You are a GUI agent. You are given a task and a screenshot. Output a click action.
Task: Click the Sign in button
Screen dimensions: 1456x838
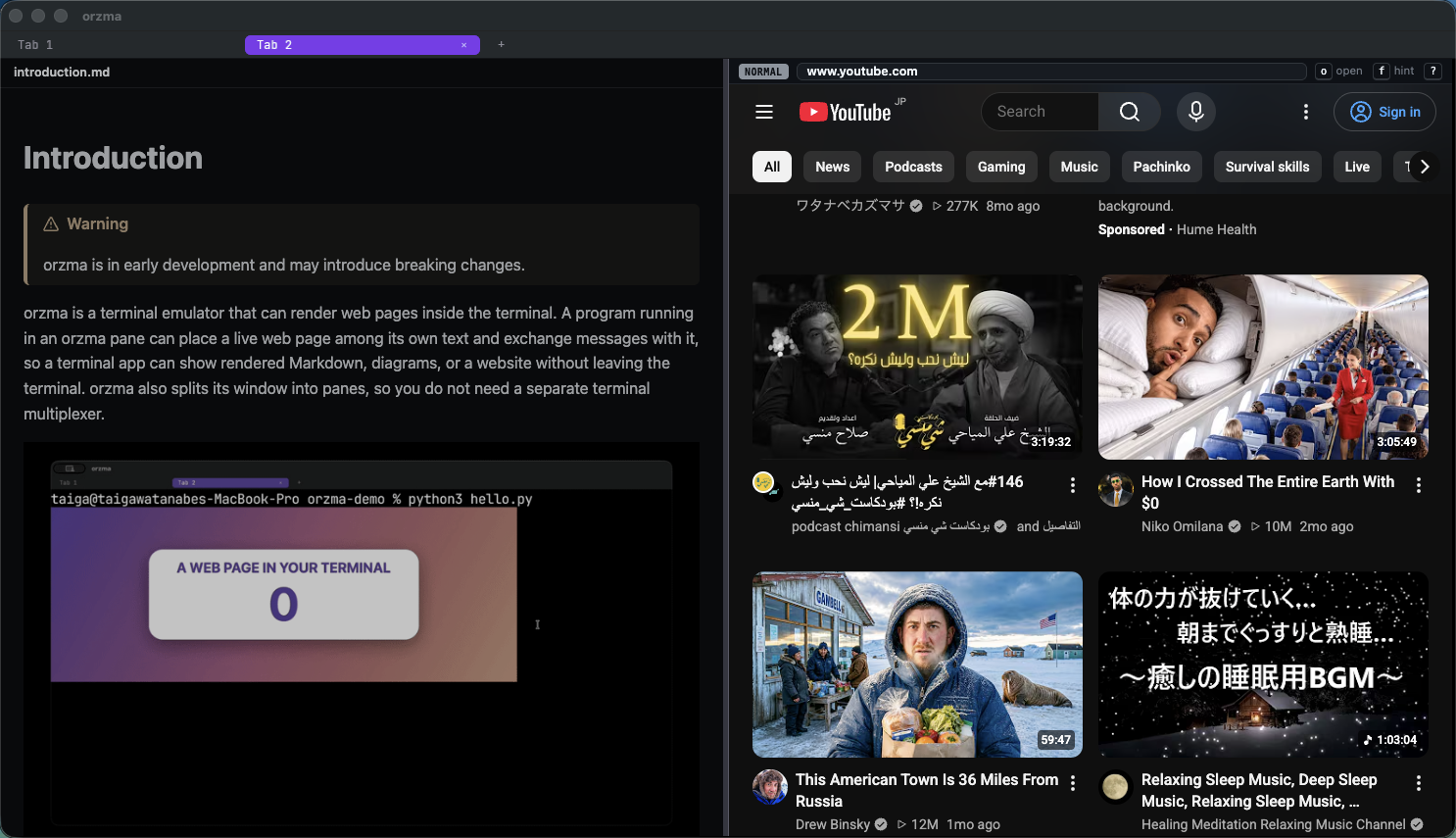coord(1384,112)
